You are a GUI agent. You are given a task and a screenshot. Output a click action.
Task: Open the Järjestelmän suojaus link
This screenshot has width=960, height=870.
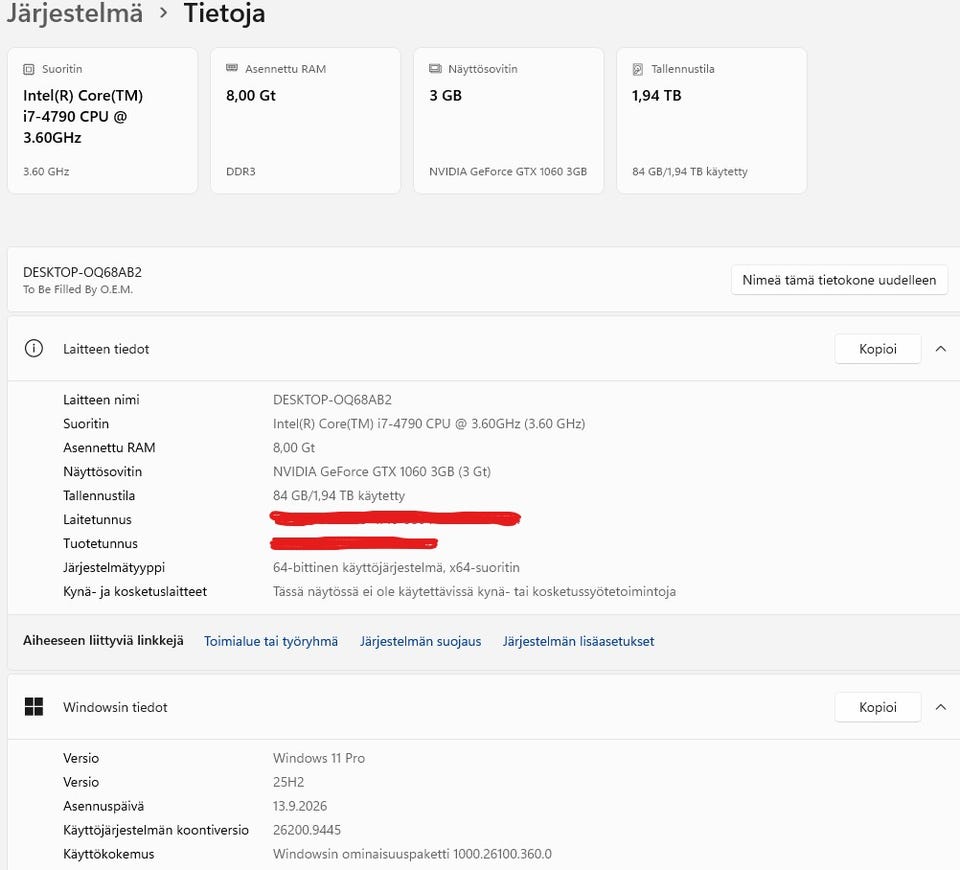click(421, 641)
